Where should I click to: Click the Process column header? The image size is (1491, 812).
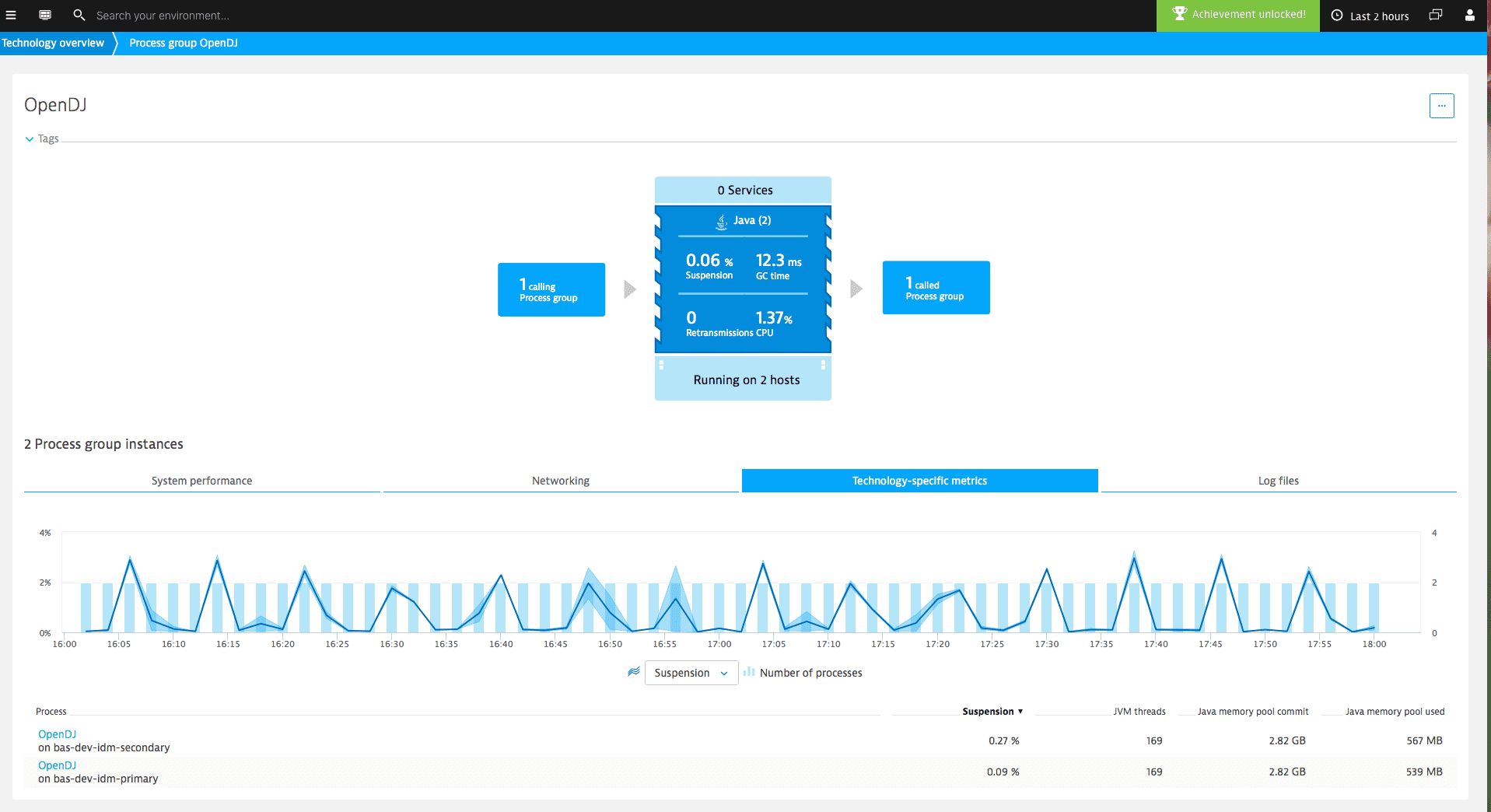(51, 712)
